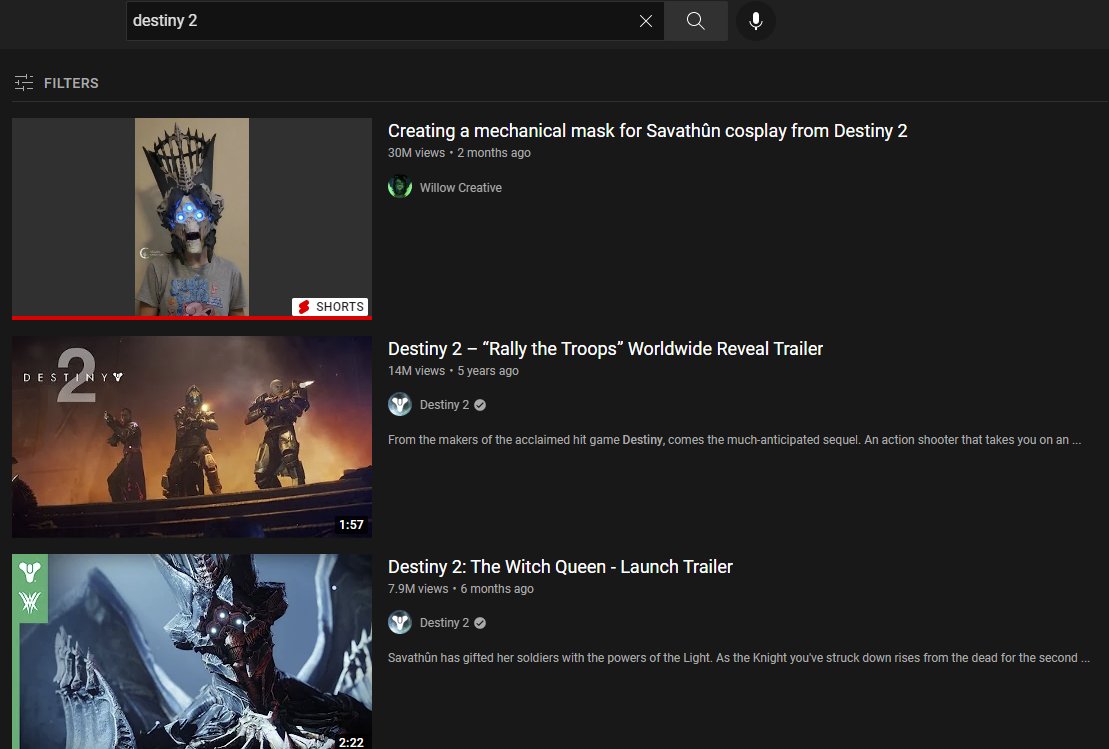Click the Willow Creative channel avatar
The image size is (1109, 749).
coord(400,187)
